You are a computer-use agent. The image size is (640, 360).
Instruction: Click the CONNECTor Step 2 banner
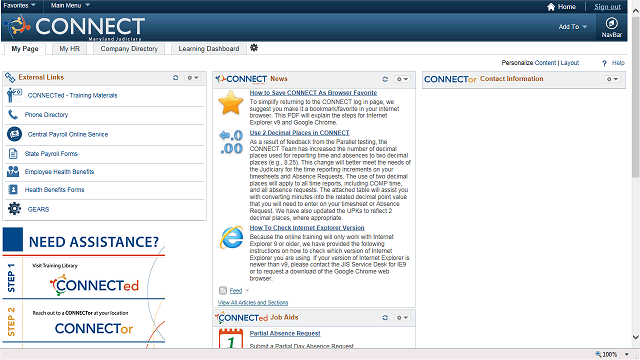coord(84,322)
